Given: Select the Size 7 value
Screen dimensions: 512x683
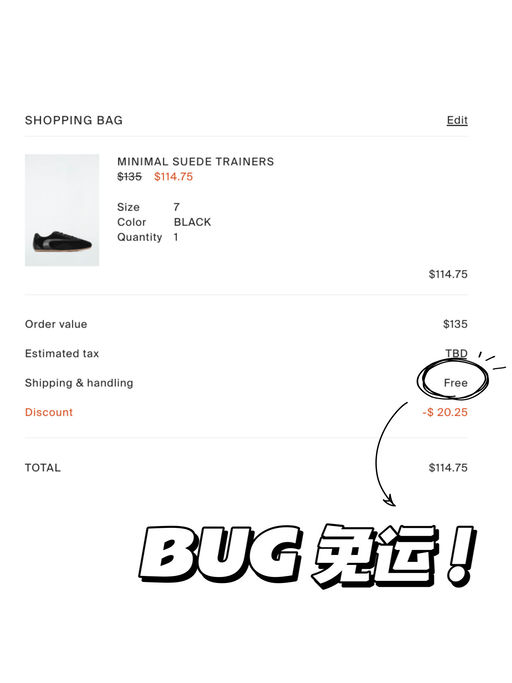Looking at the screenshot, I should (x=176, y=207).
